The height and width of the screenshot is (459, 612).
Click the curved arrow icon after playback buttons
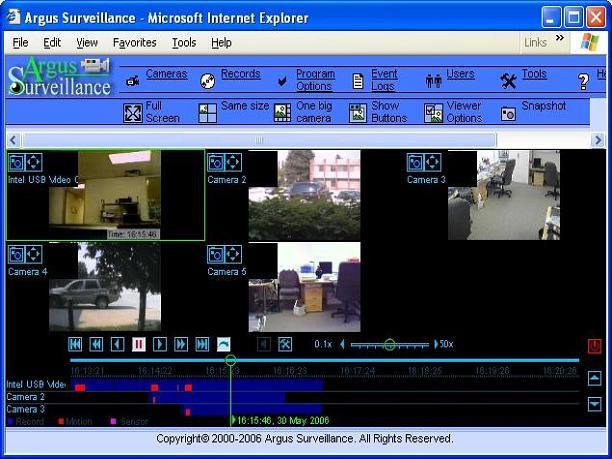pyautogui.click(x=224, y=344)
